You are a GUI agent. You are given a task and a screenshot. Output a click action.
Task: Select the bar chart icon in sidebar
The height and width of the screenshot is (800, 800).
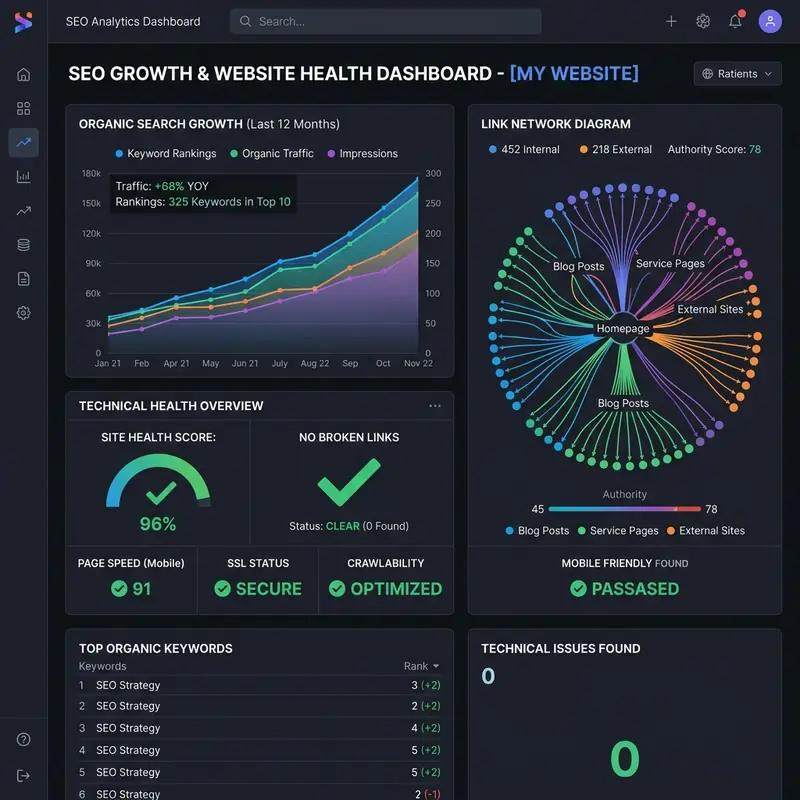23,177
